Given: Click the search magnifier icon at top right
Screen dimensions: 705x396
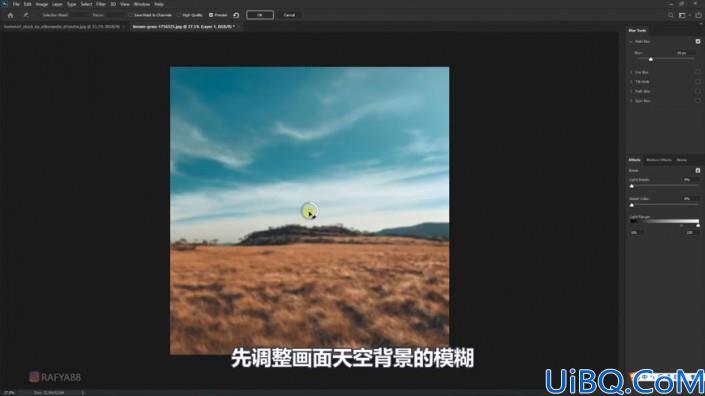Looking at the screenshot, I should tap(670, 15).
